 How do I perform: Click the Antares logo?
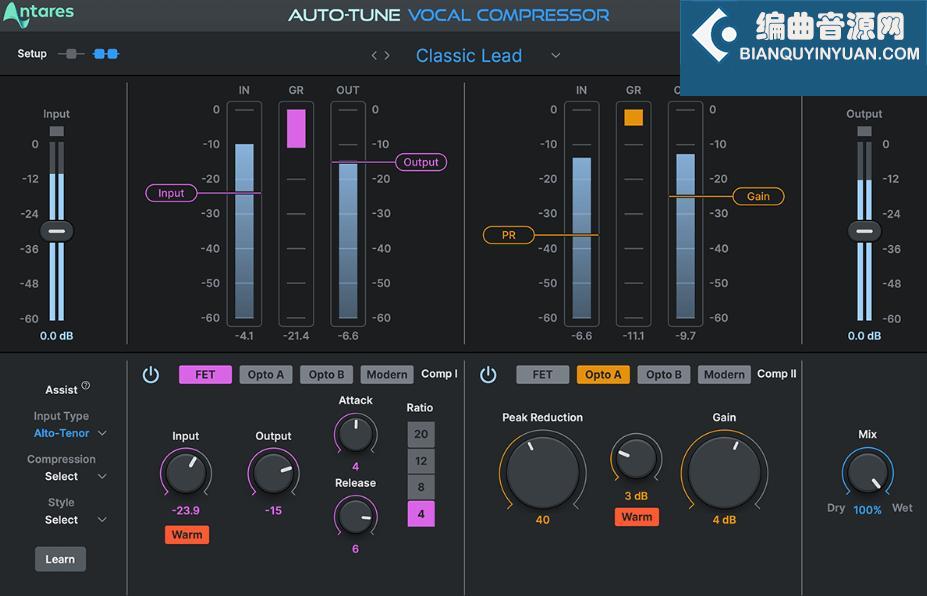coord(38,15)
